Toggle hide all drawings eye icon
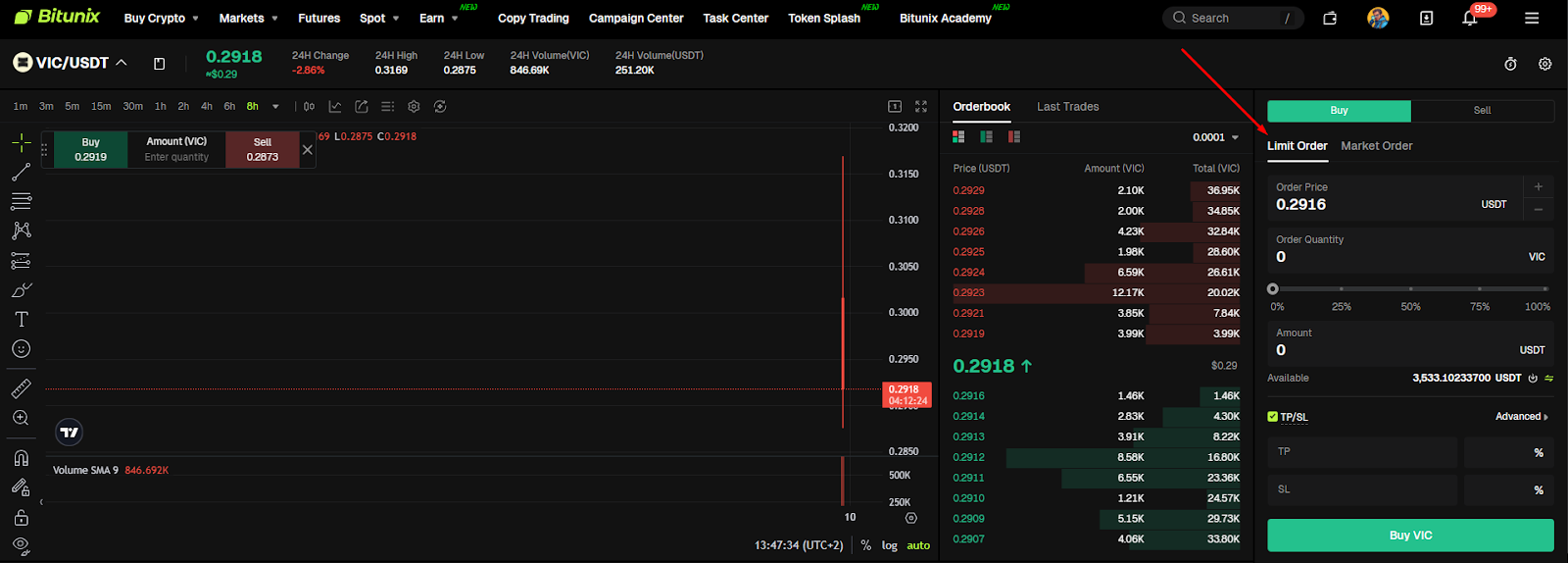This screenshot has width=1568, height=563. (x=21, y=545)
